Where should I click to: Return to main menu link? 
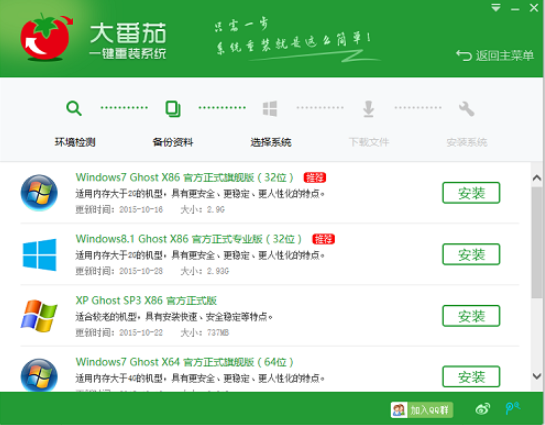495,55
